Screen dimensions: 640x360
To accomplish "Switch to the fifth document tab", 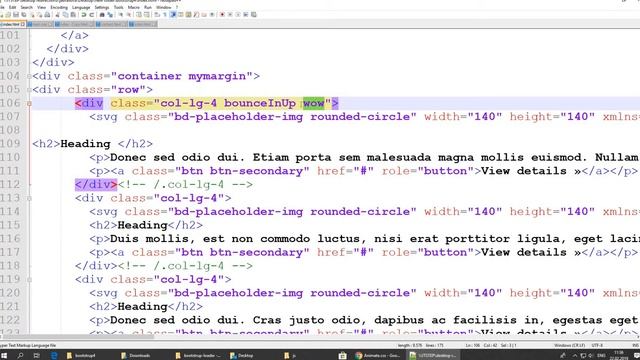I will tap(142, 24).
